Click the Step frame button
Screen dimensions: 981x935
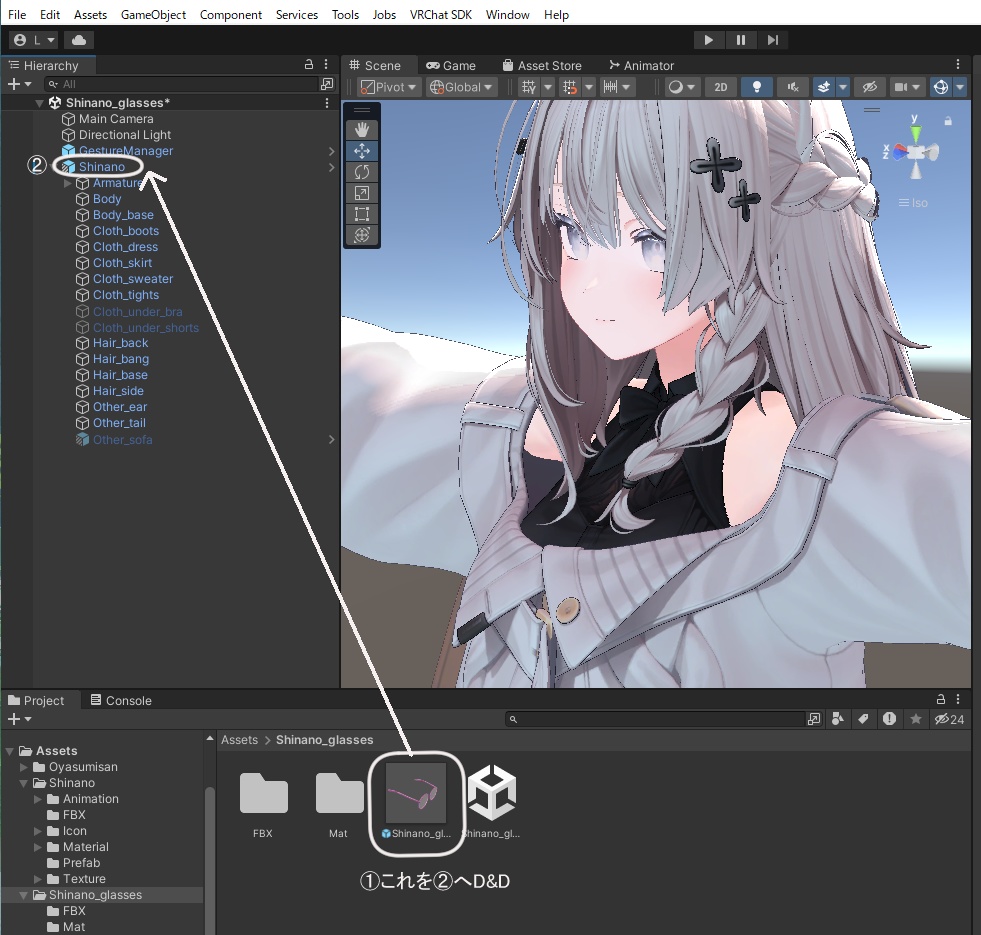tap(773, 40)
